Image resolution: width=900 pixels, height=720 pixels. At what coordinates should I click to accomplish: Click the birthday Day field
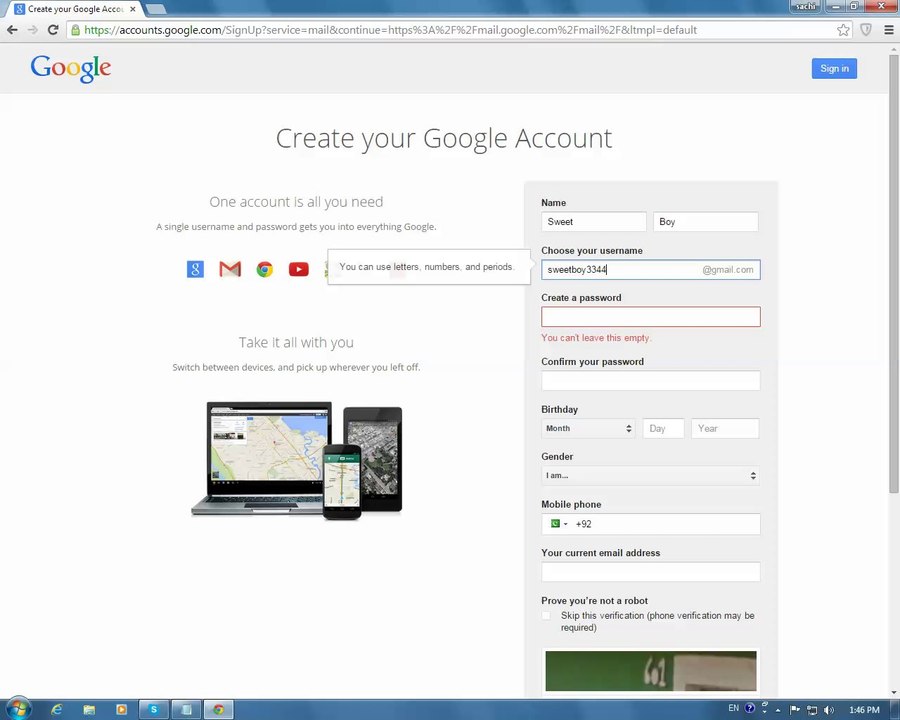[x=664, y=428]
